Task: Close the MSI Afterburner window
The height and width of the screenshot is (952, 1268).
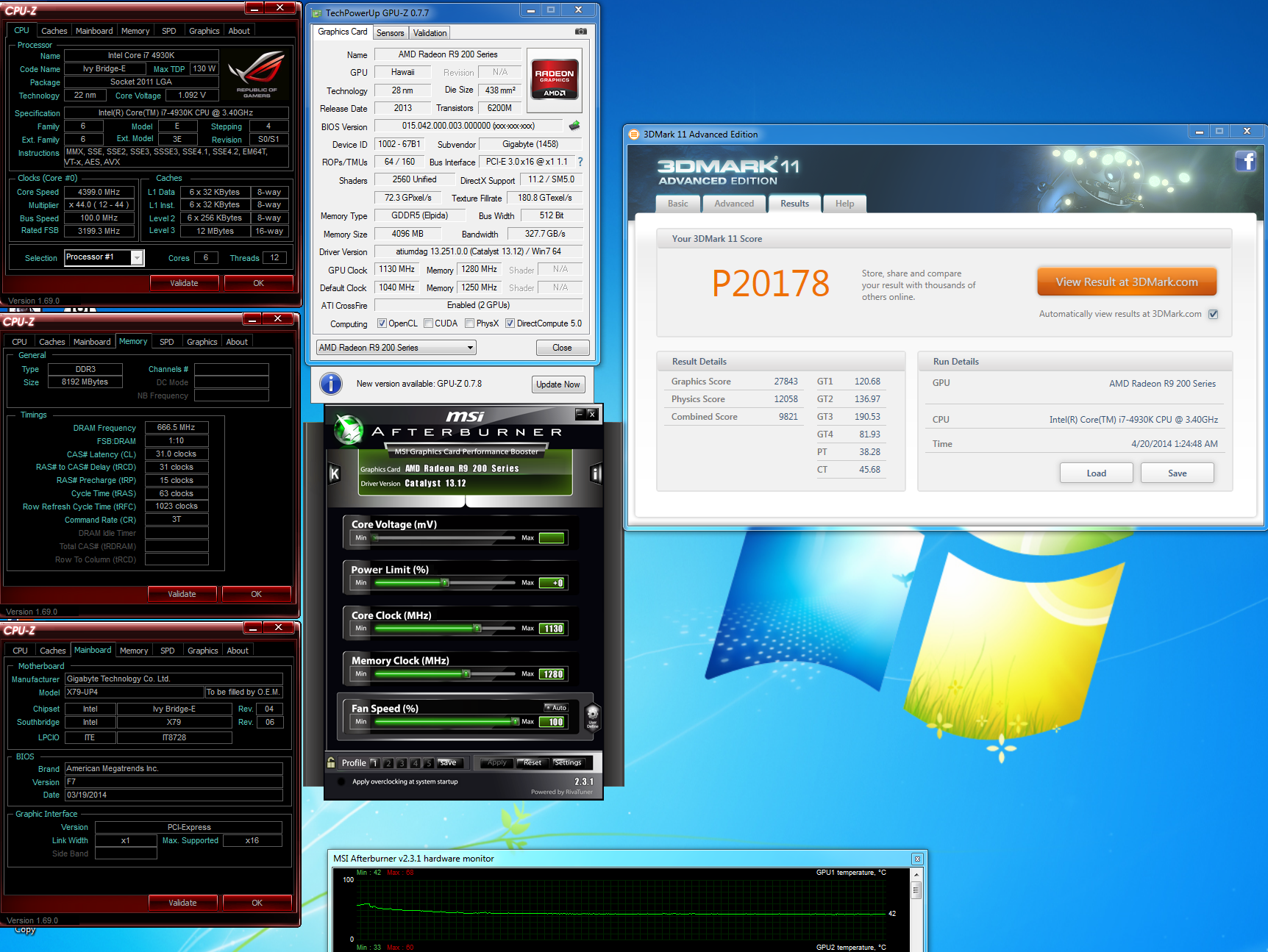Action: [x=592, y=414]
